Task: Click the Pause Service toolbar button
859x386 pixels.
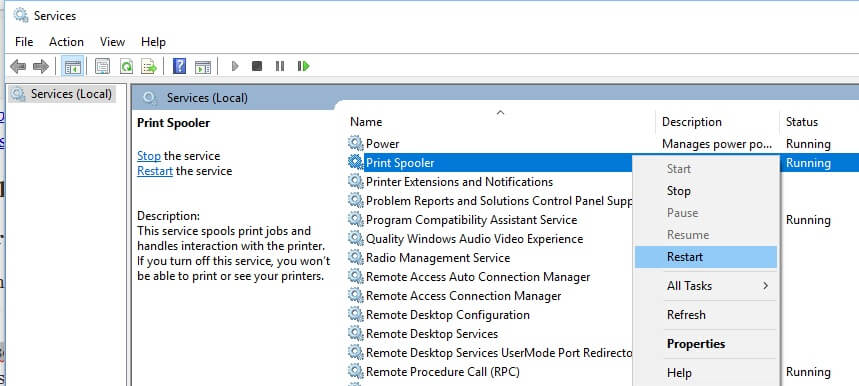Action: [x=279, y=66]
